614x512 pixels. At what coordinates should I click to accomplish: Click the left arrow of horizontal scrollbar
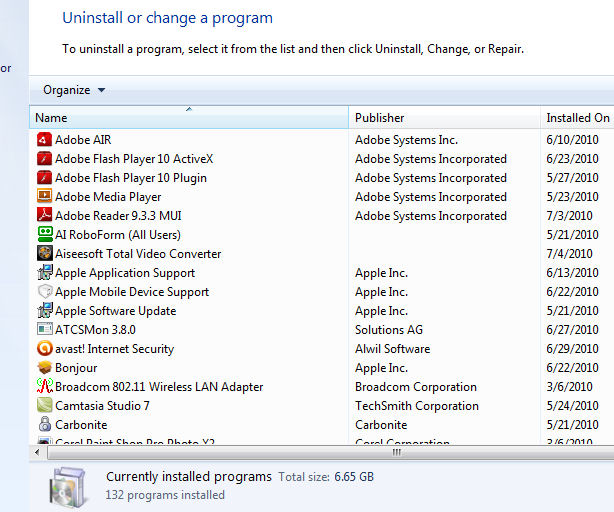[37, 453]
